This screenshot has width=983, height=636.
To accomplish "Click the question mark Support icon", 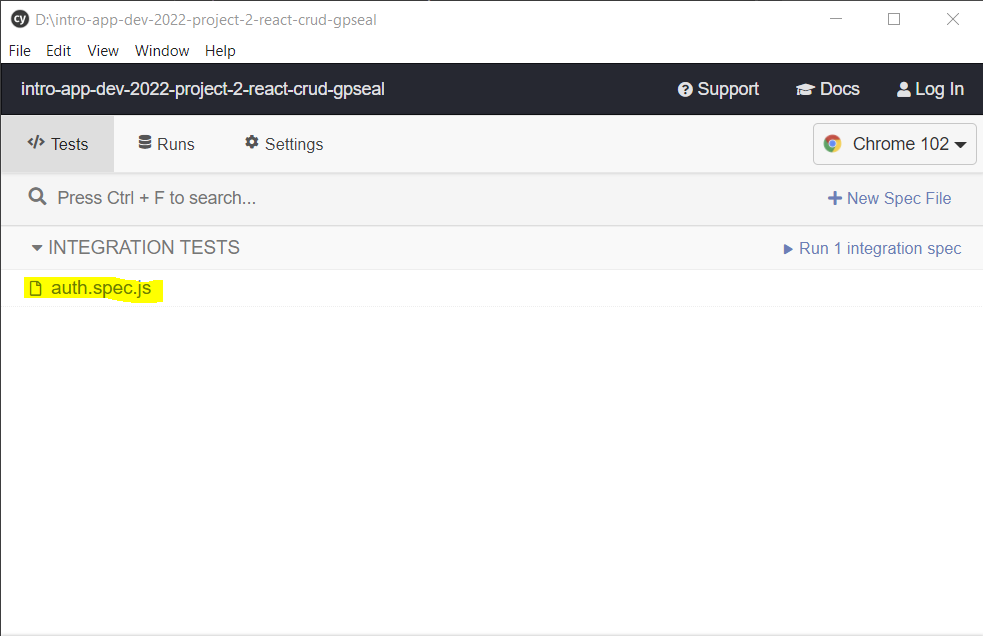I will (685, 89).
